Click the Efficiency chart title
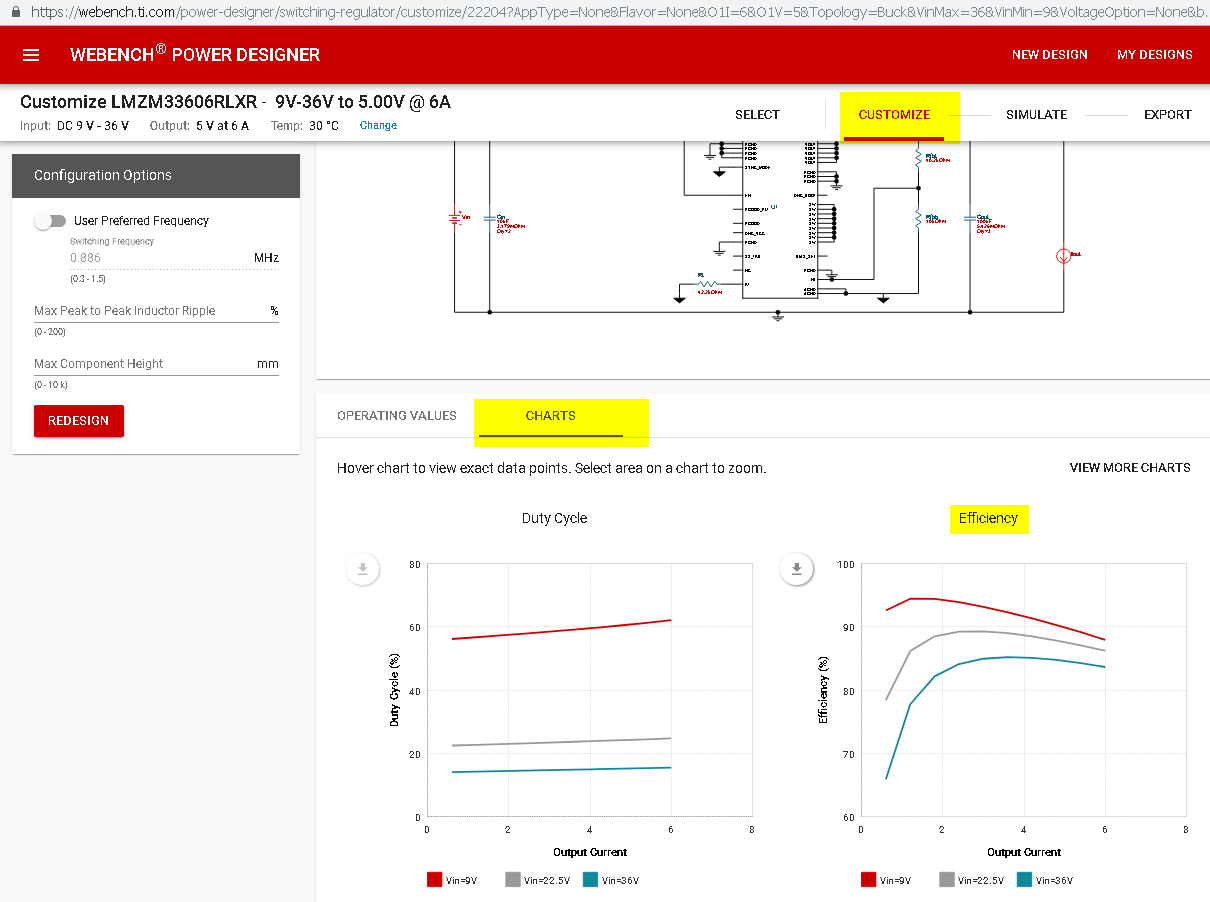 [988, 518]
